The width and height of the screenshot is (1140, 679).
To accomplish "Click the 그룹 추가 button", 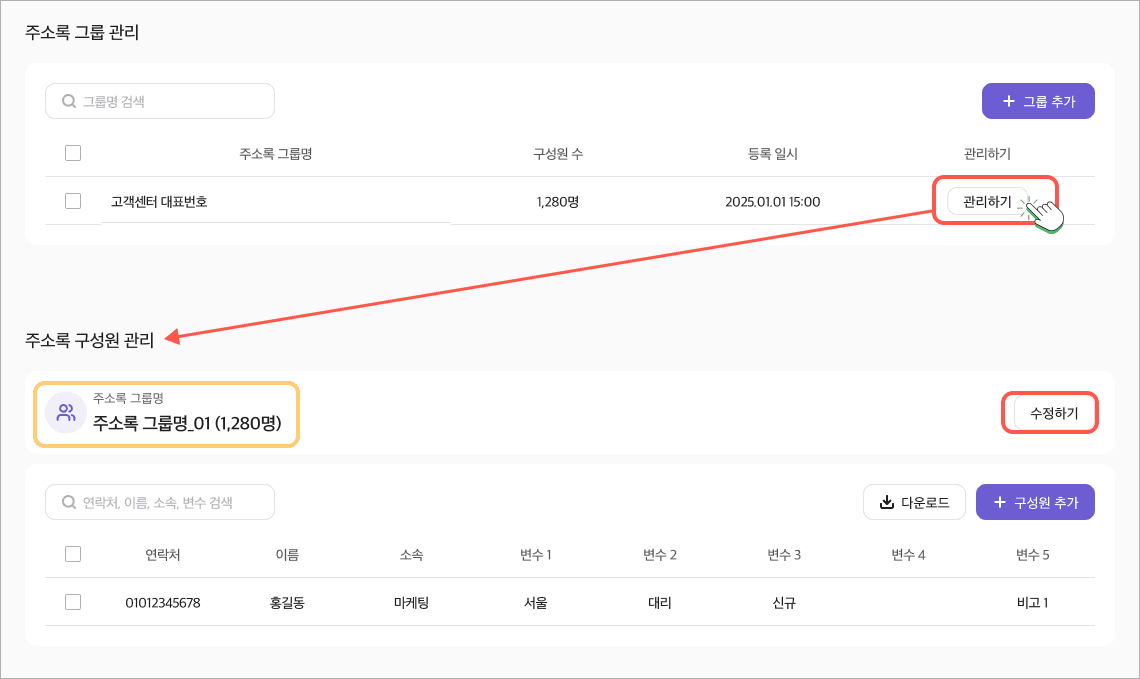I will 1038,101.
